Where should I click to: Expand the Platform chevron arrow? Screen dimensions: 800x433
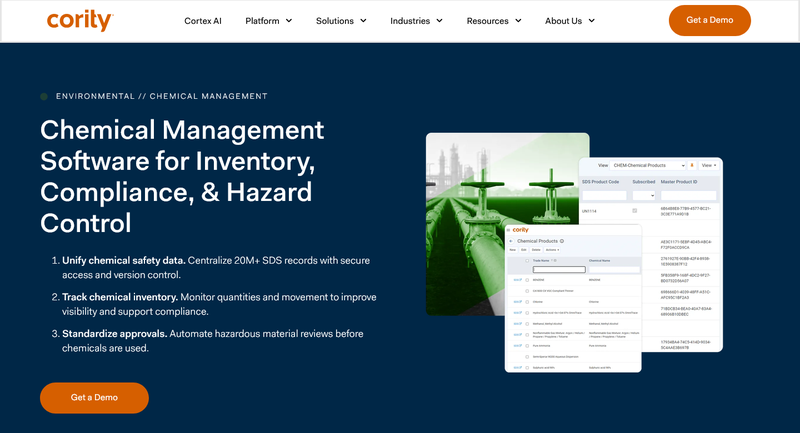289,21
